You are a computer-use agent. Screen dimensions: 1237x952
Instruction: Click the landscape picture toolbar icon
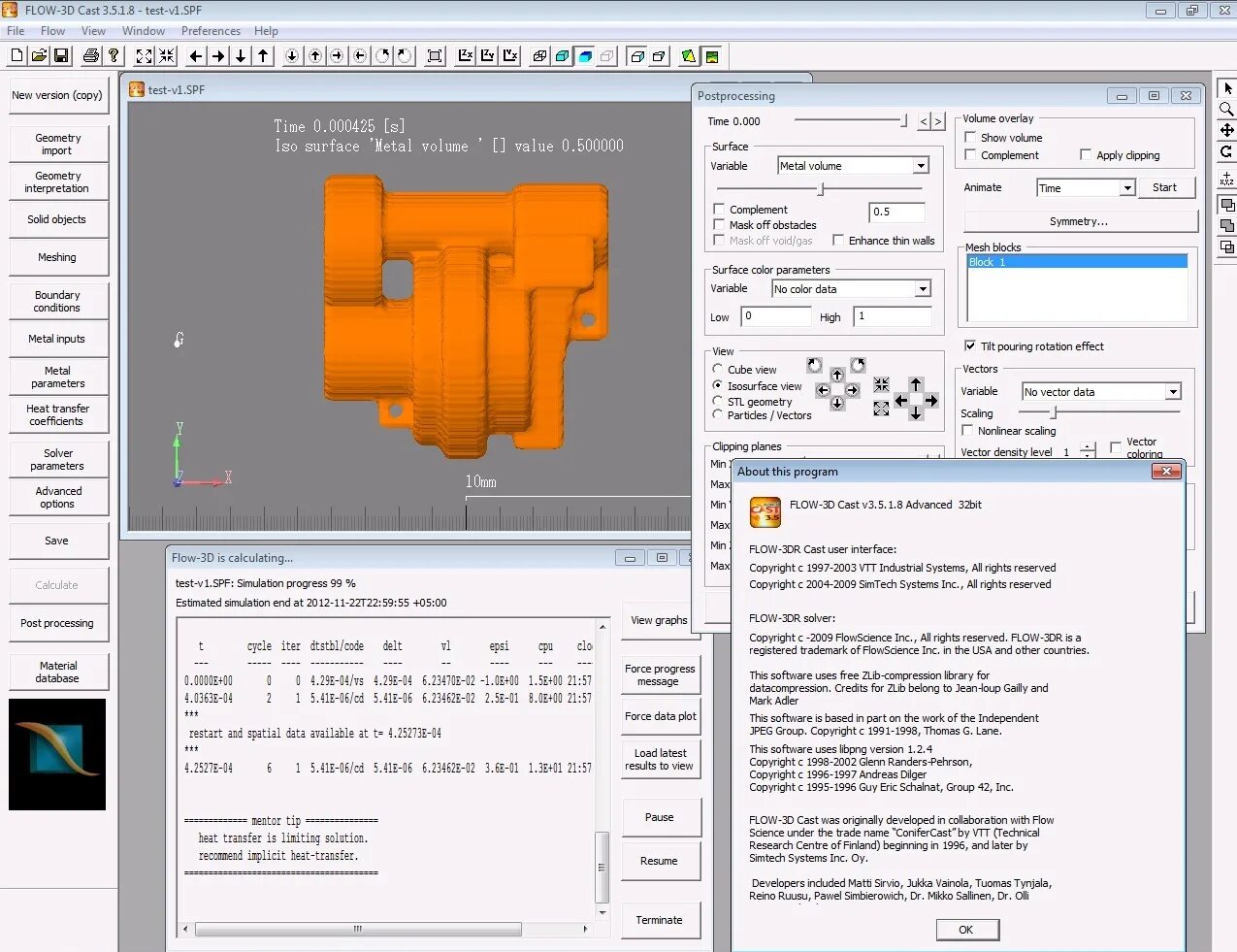(711, 56)
